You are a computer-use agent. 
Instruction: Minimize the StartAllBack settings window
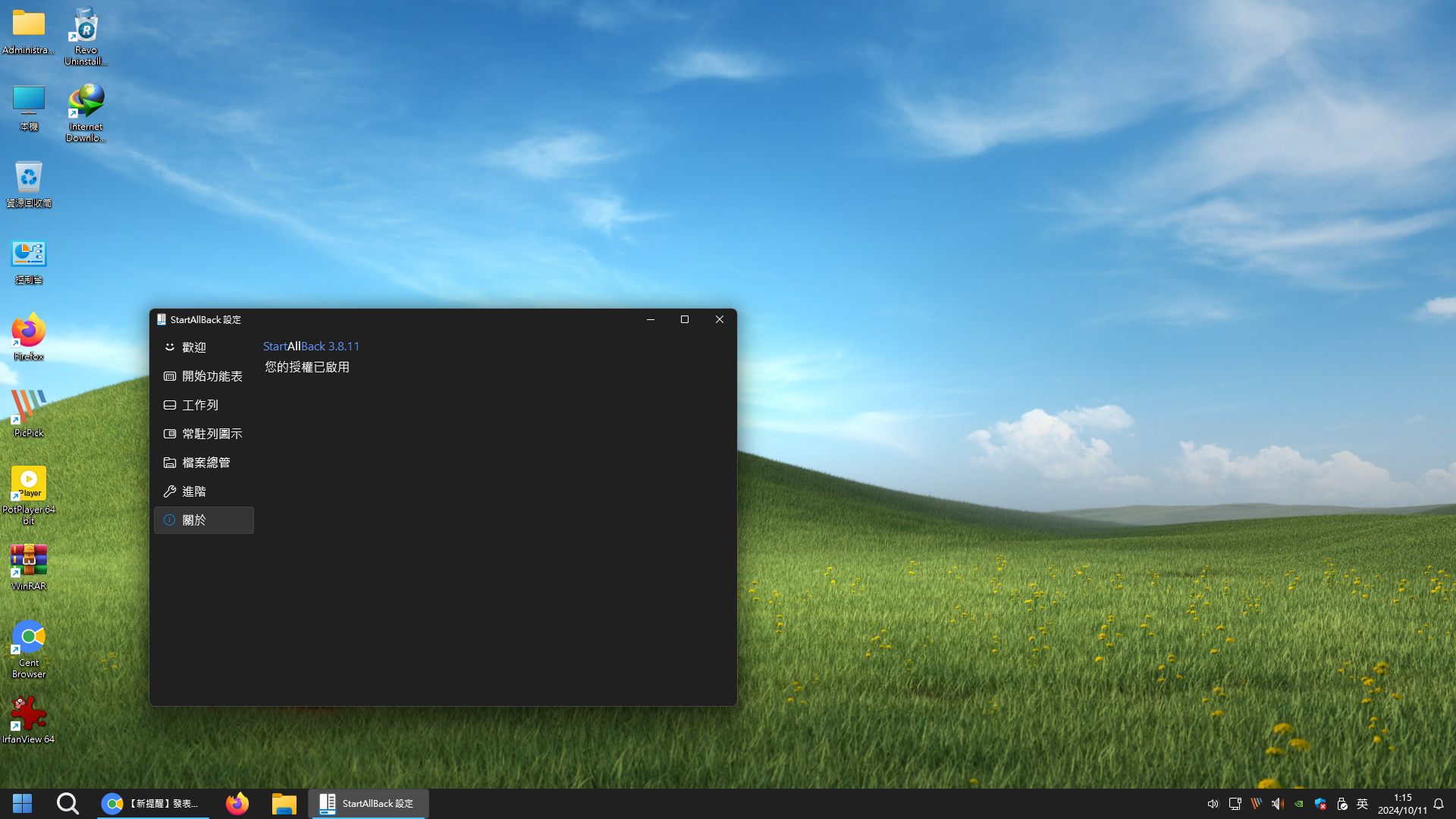[x=650, y=319]
